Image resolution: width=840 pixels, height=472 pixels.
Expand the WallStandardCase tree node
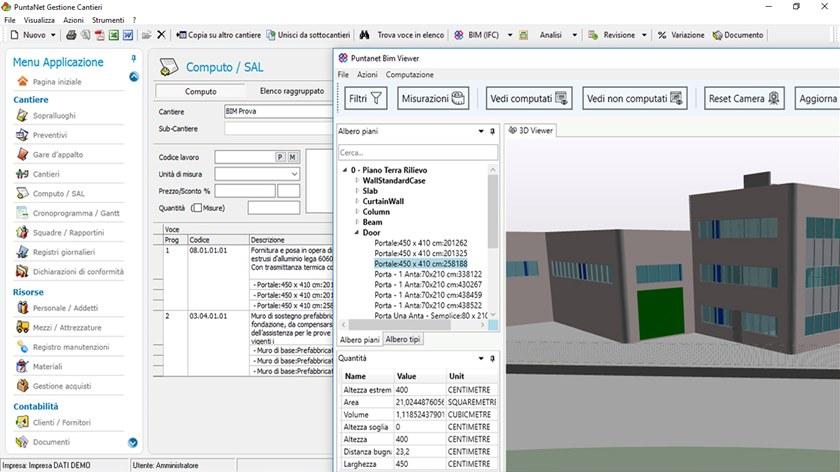pyautogui.click(x=355, y=181)
